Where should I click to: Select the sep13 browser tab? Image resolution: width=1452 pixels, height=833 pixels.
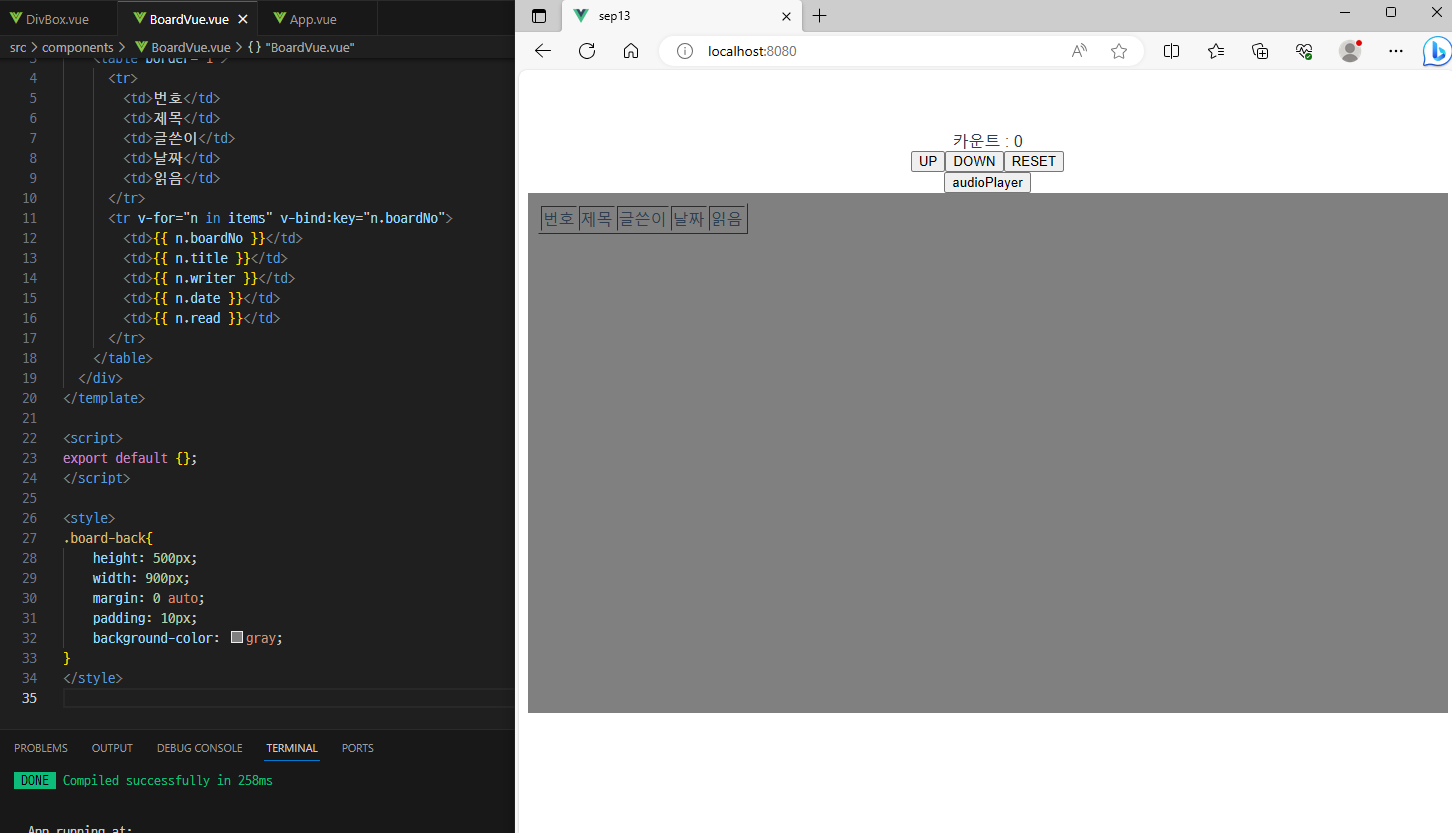tap(682, 16)
